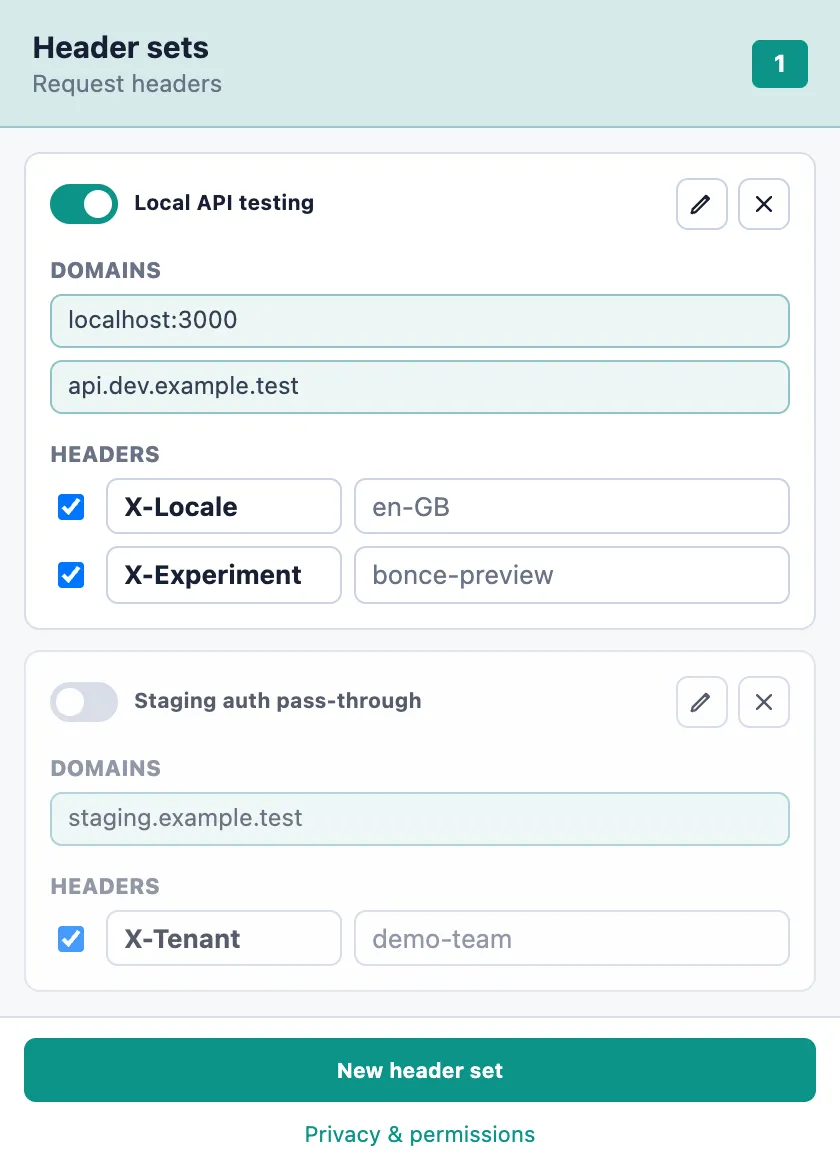Screen dimensions: 840x1174
Task: Click the active sets count badge
Action: click(x=779, y=64)
